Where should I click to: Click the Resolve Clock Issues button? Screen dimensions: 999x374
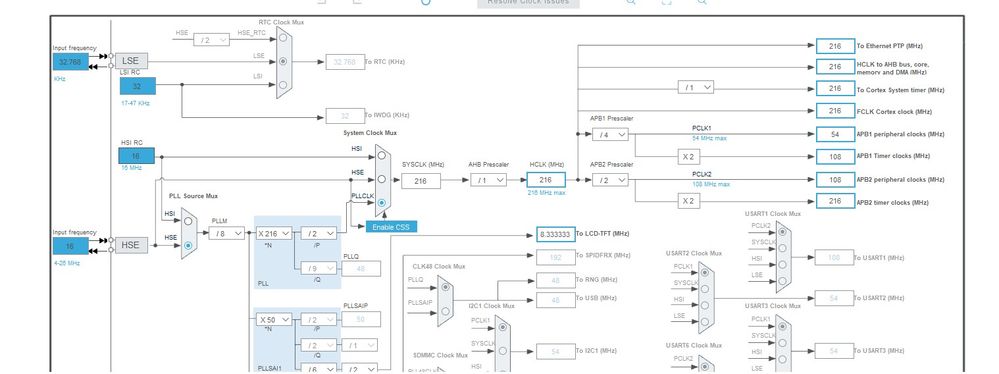tap(528, 3)
